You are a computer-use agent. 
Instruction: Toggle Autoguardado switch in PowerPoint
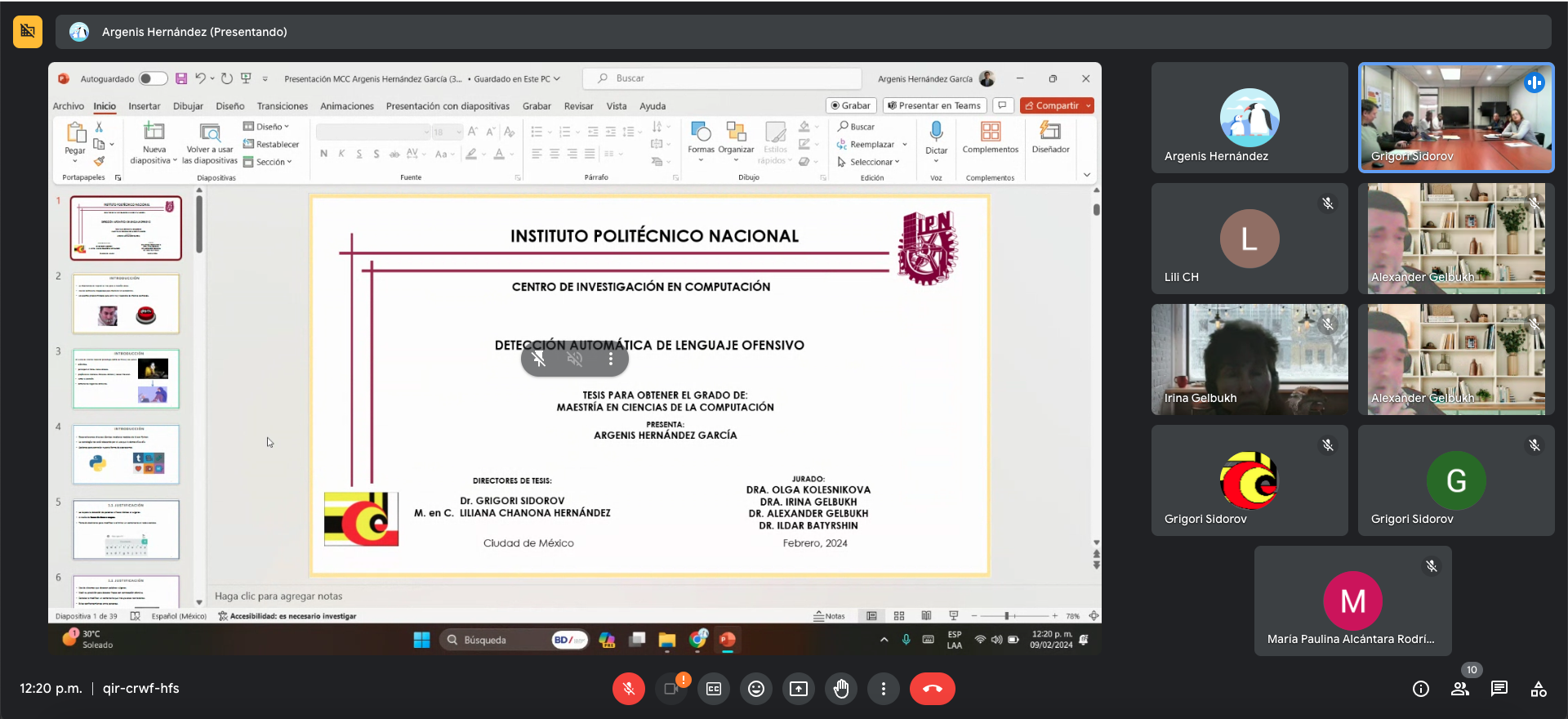tap(153, 78)
